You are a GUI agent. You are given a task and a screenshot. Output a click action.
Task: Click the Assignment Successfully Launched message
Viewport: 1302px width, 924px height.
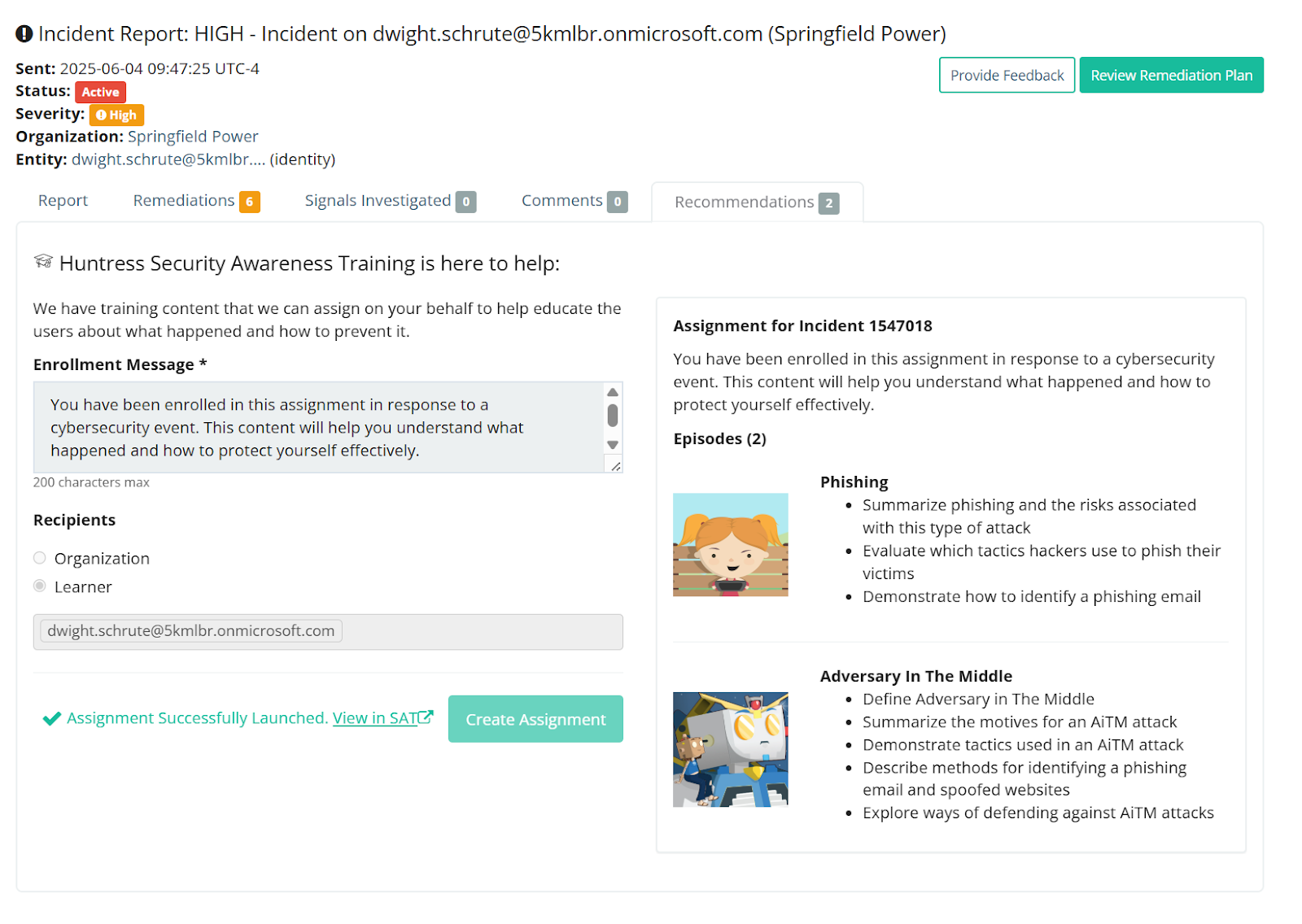[x=197, y=718]
